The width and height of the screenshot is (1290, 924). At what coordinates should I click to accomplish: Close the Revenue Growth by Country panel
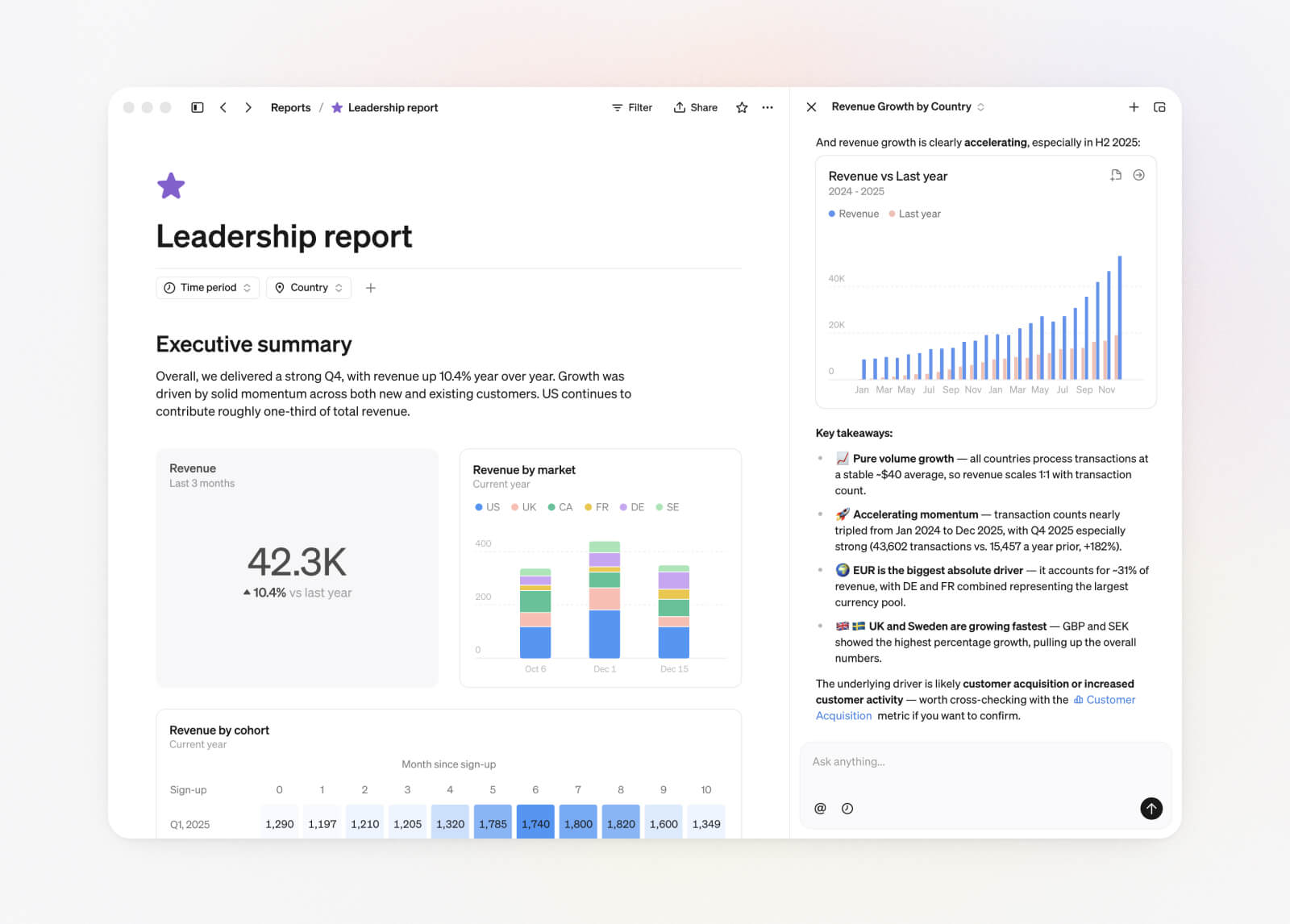812,107
